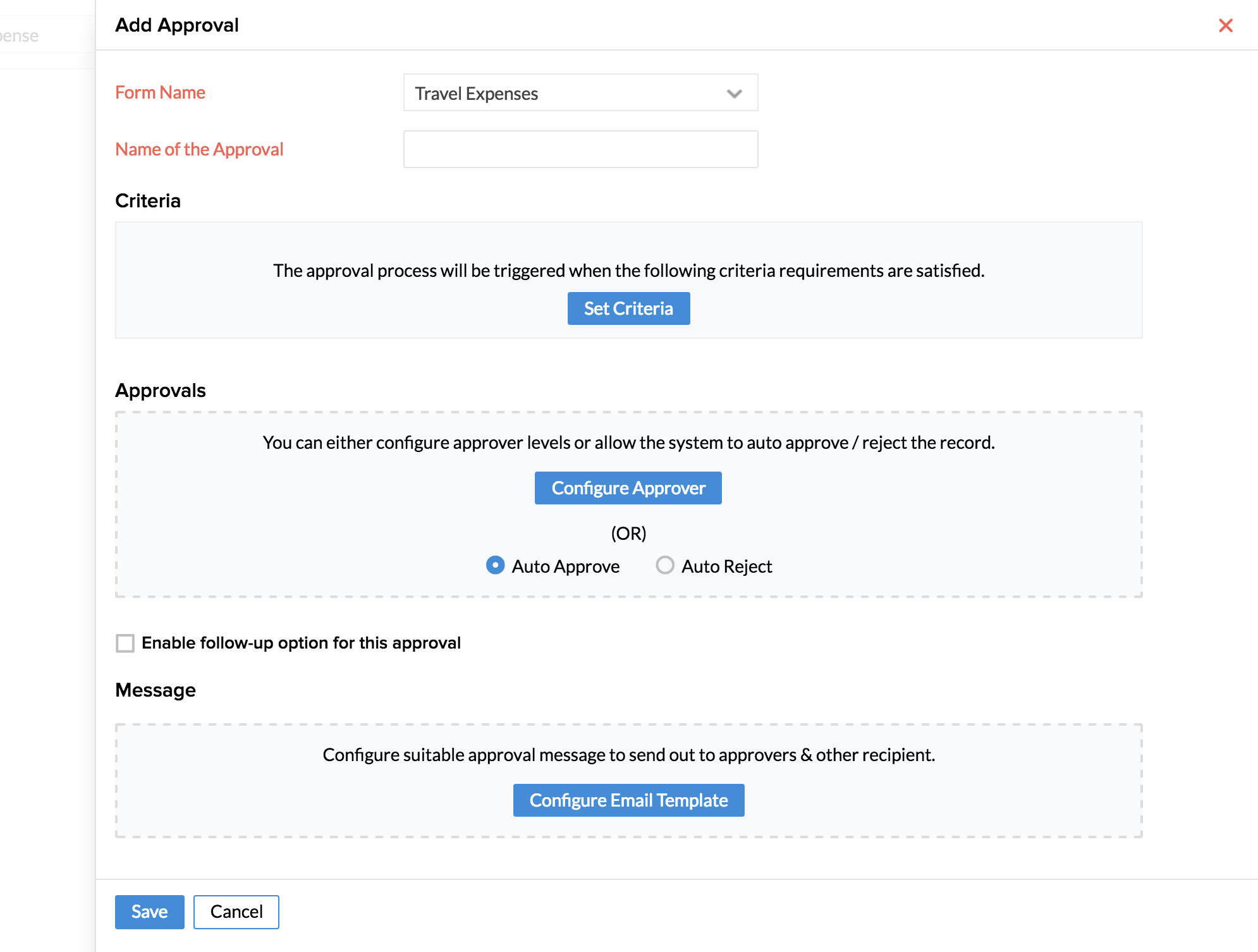Viewport: 1258px width, 952px height.
Task: Click the Form Name dropdown chevron arrow
Action: (x=733, y=94)
